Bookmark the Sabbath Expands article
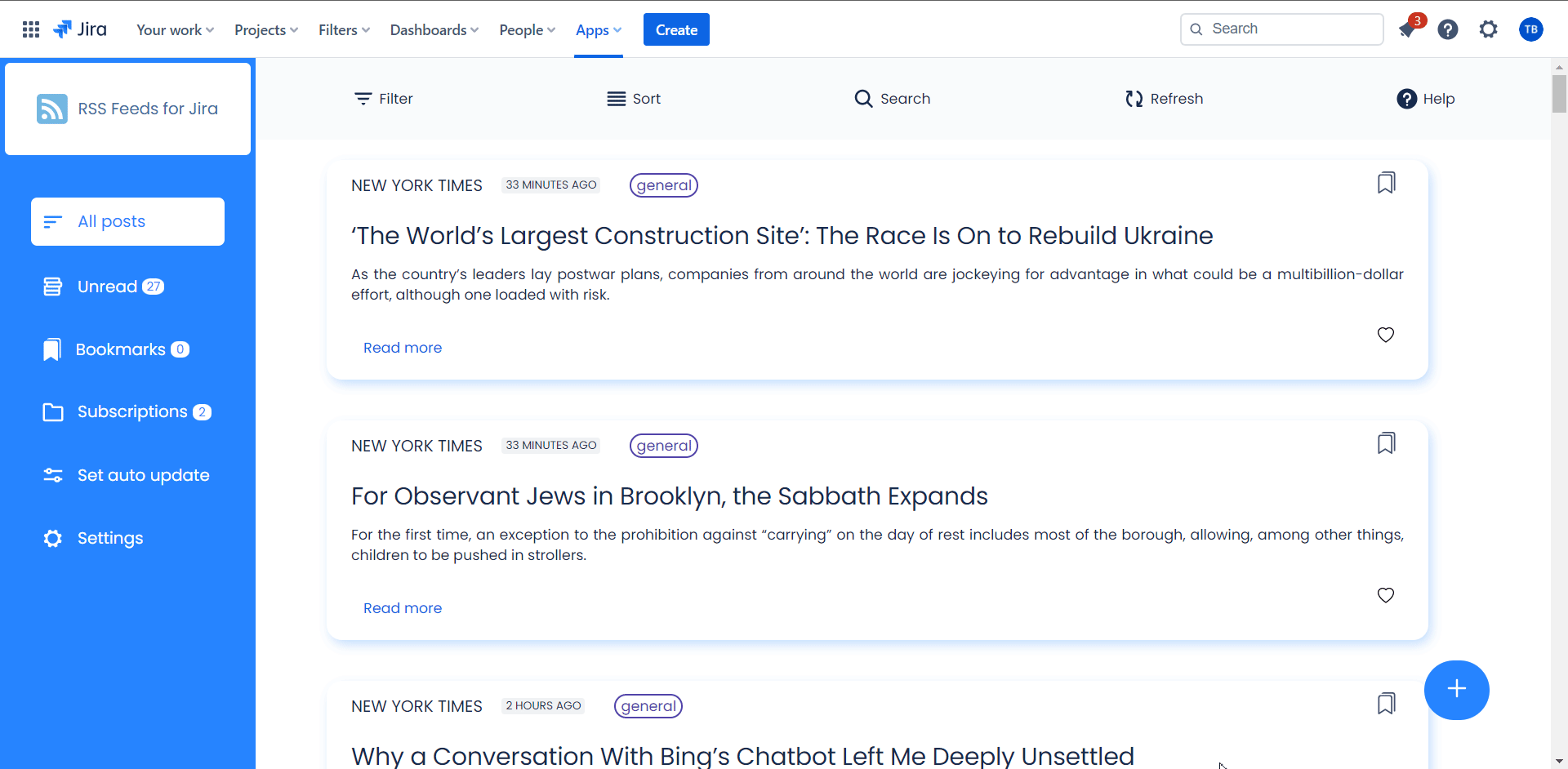The width and height of the screenshot is (1568, 769). coord(1386,443)
